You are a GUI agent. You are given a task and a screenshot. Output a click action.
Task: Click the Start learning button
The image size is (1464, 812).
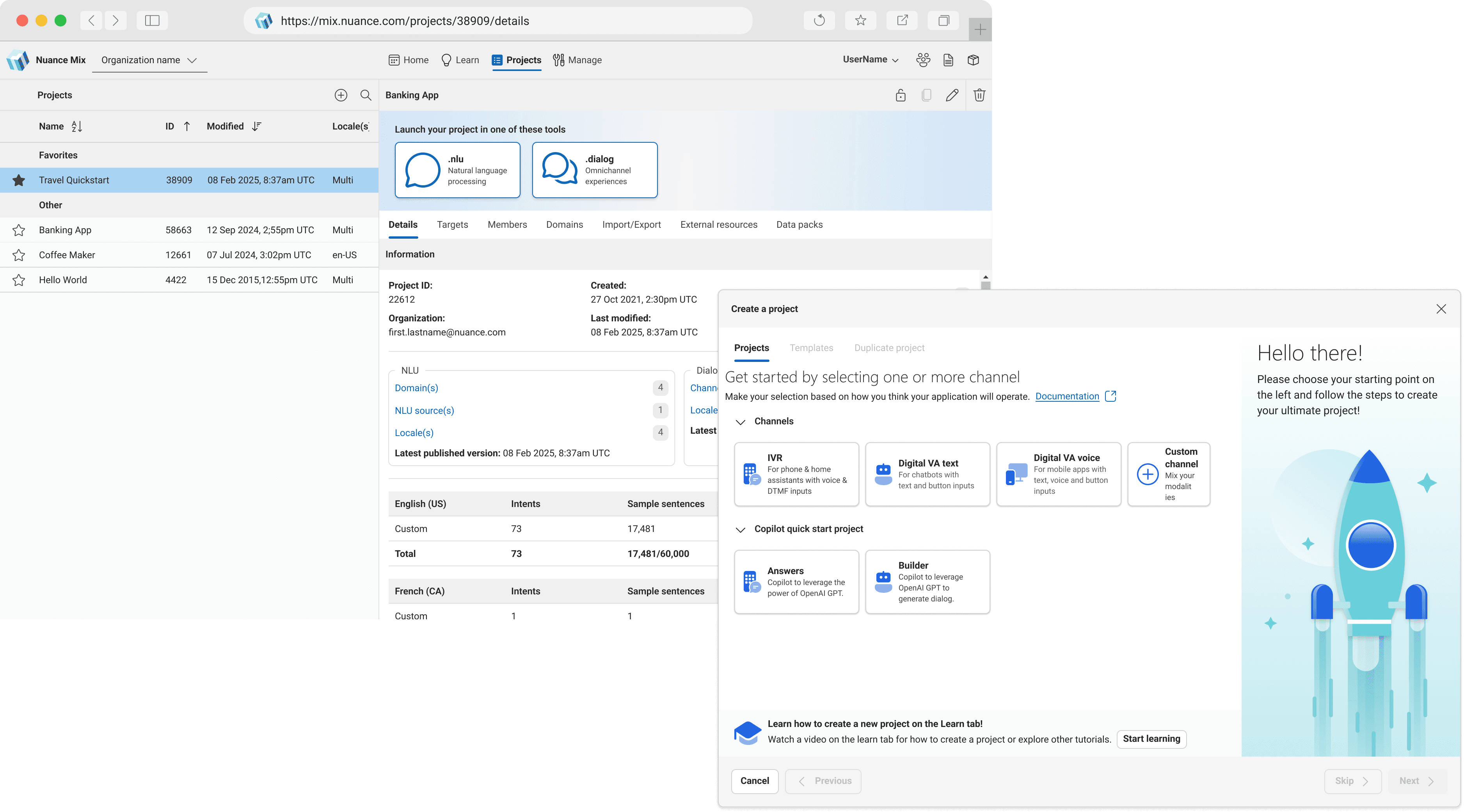[1151, 739]
